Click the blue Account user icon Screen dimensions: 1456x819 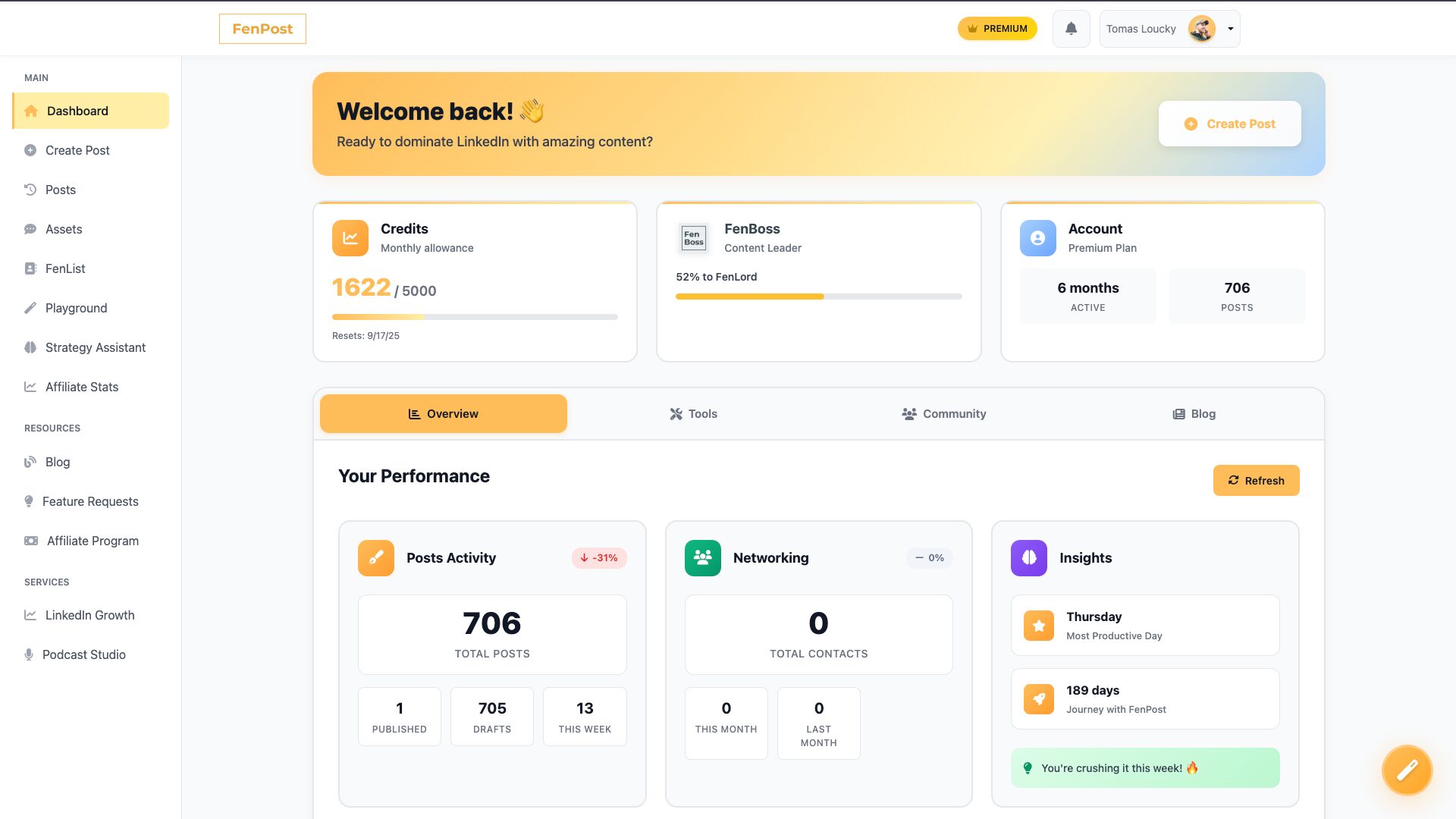tap(1037, 238)
